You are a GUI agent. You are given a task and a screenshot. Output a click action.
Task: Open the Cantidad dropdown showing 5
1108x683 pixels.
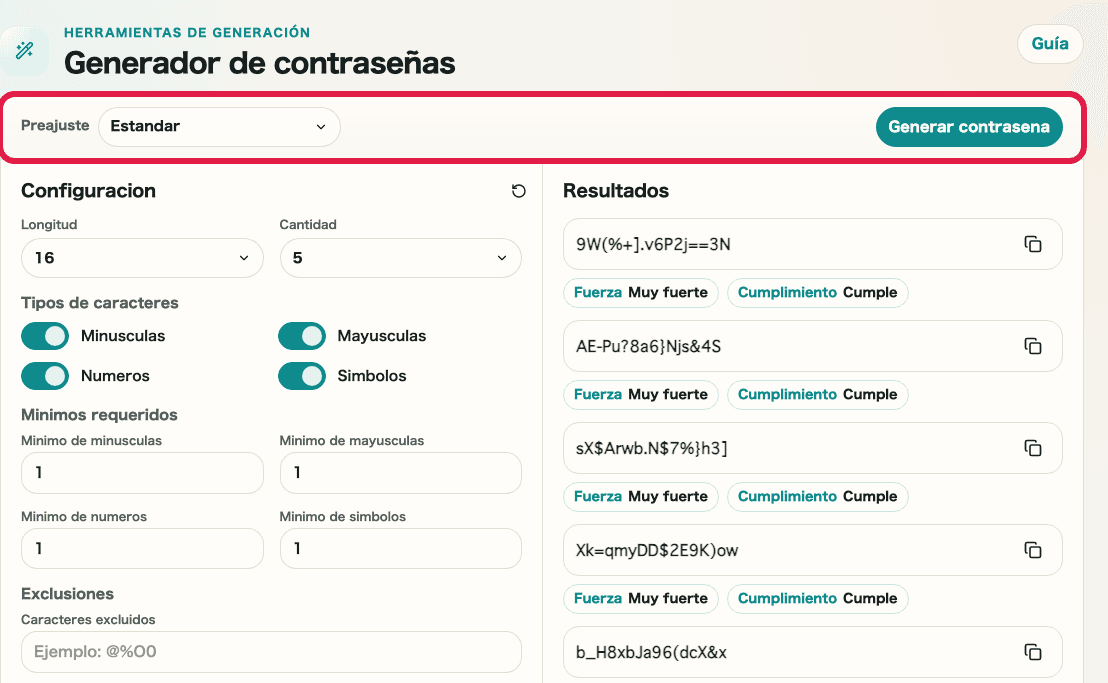(400, 257)
